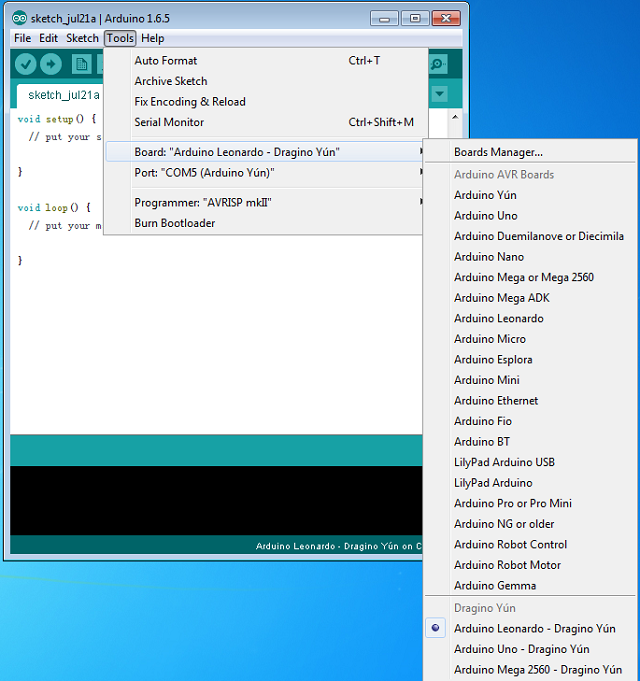Select the Arduino Mini board
This screenshot has height=681, width=640.
(x=530, y=380)
